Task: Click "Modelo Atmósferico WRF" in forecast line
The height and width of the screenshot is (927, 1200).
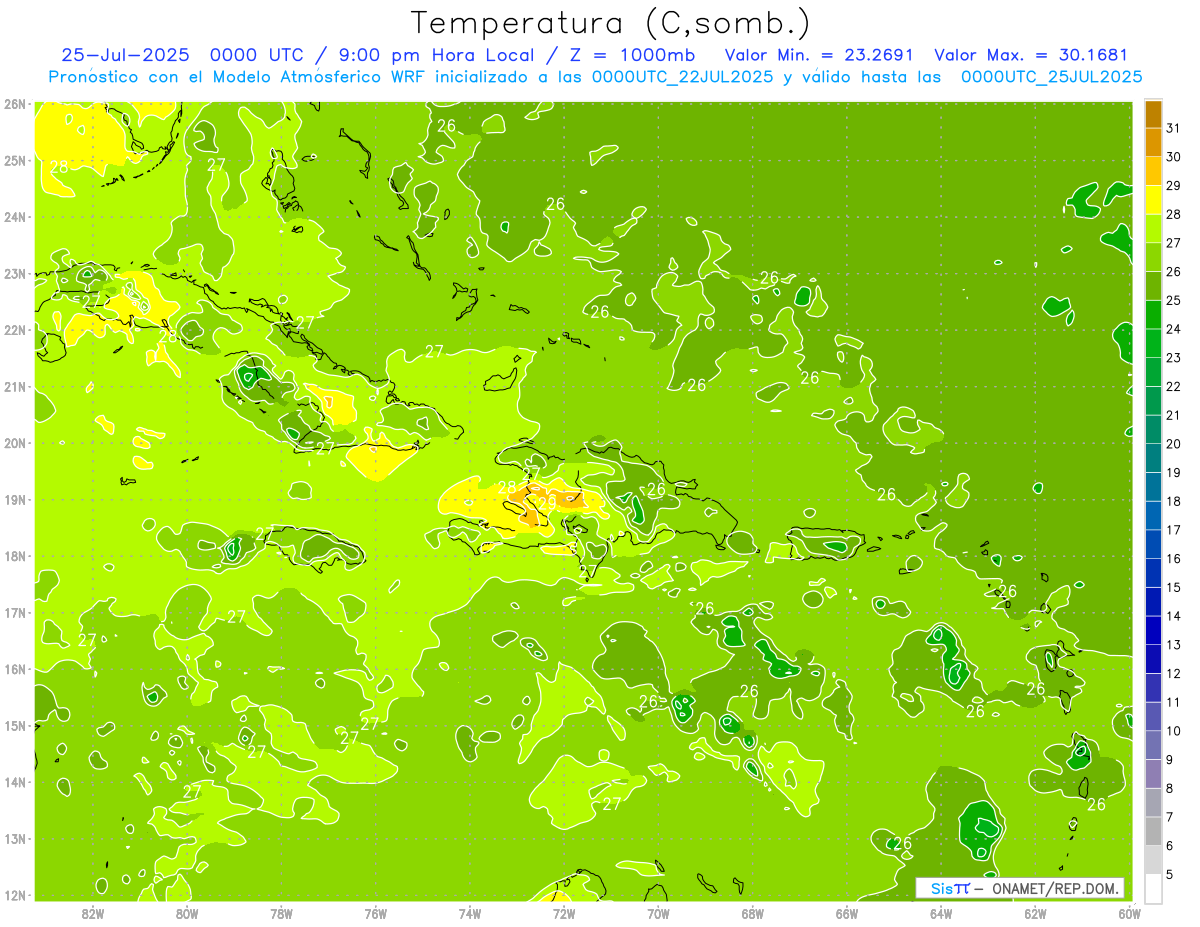Action: 318,77
